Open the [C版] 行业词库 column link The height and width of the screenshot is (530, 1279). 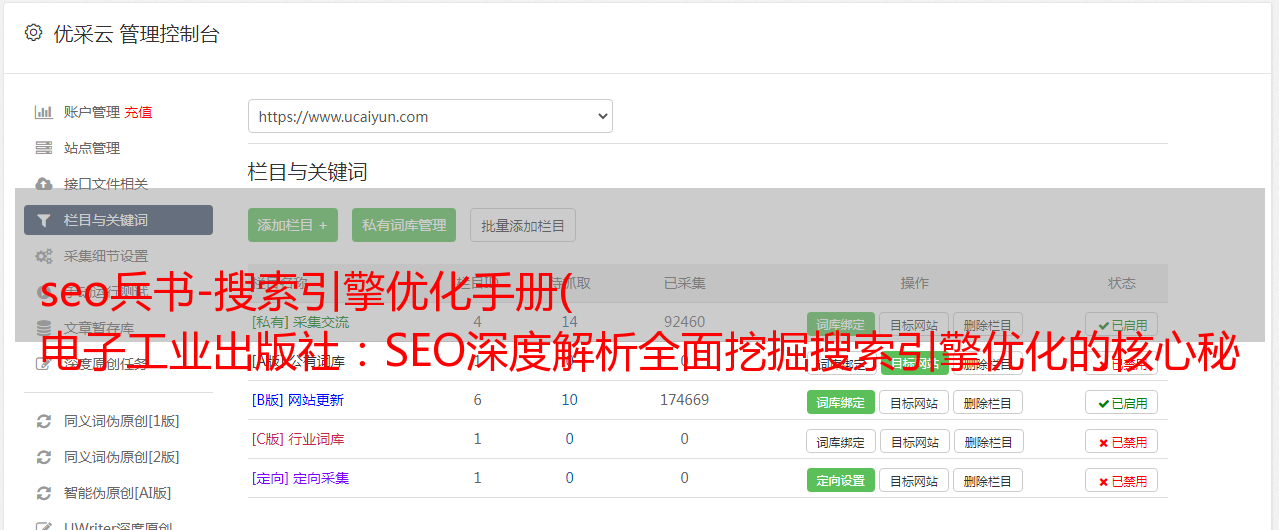tap(298, 439)
